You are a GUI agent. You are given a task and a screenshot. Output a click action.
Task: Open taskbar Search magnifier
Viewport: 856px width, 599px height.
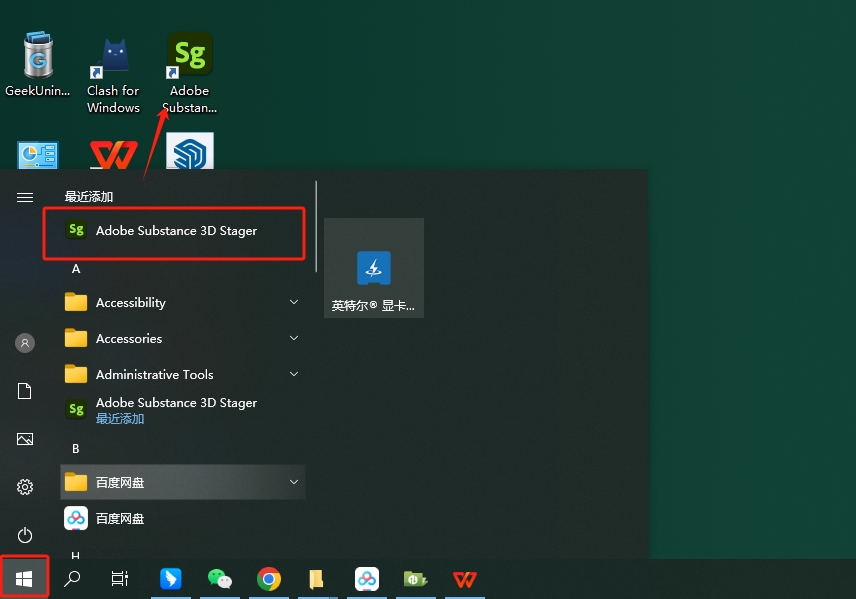(72, 579)
